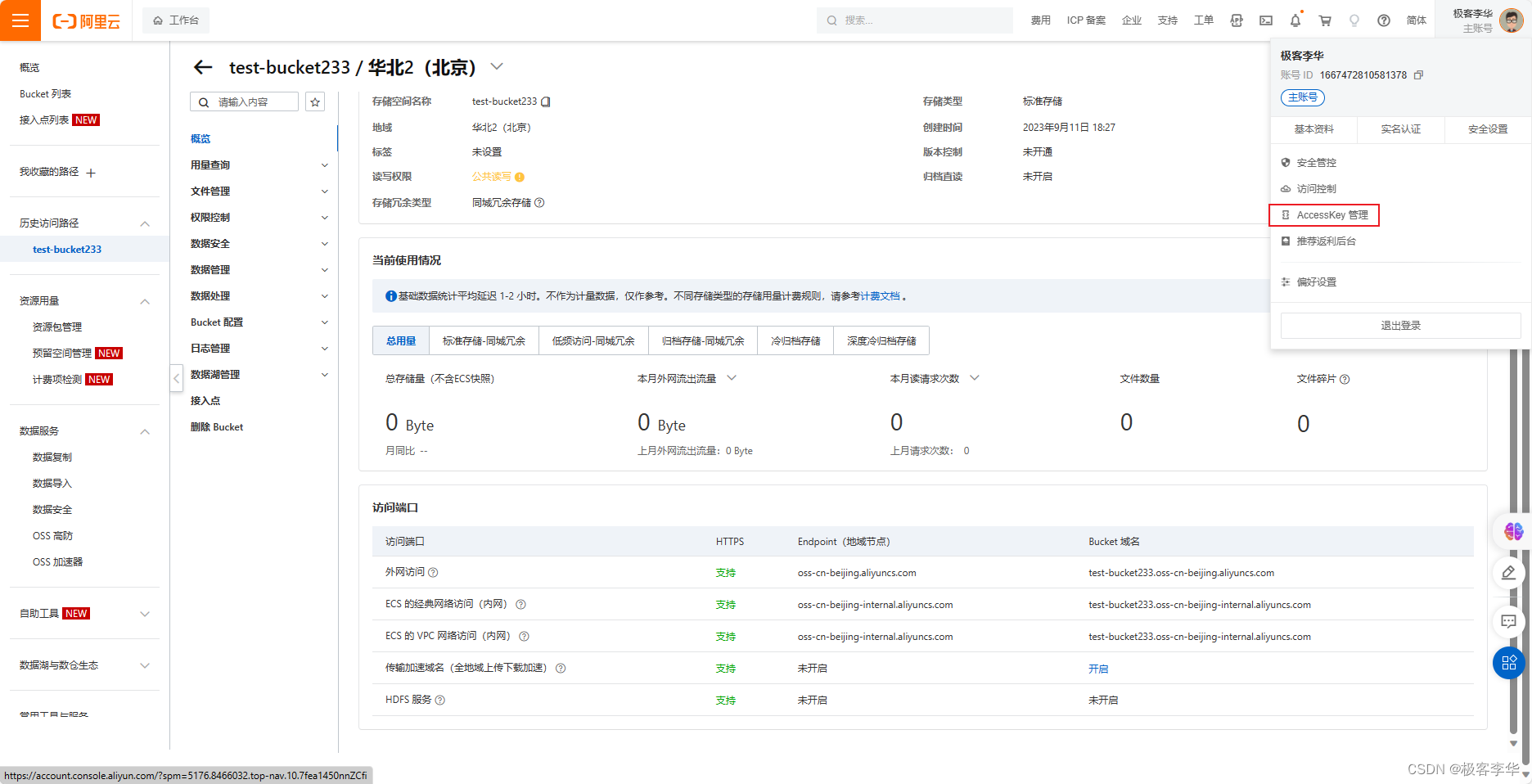The width and height of the screenshot is (1532, 784).
Task: Expand the Bucket 配置 menu section
Action: pyautogui.click(x=325, y=322)
